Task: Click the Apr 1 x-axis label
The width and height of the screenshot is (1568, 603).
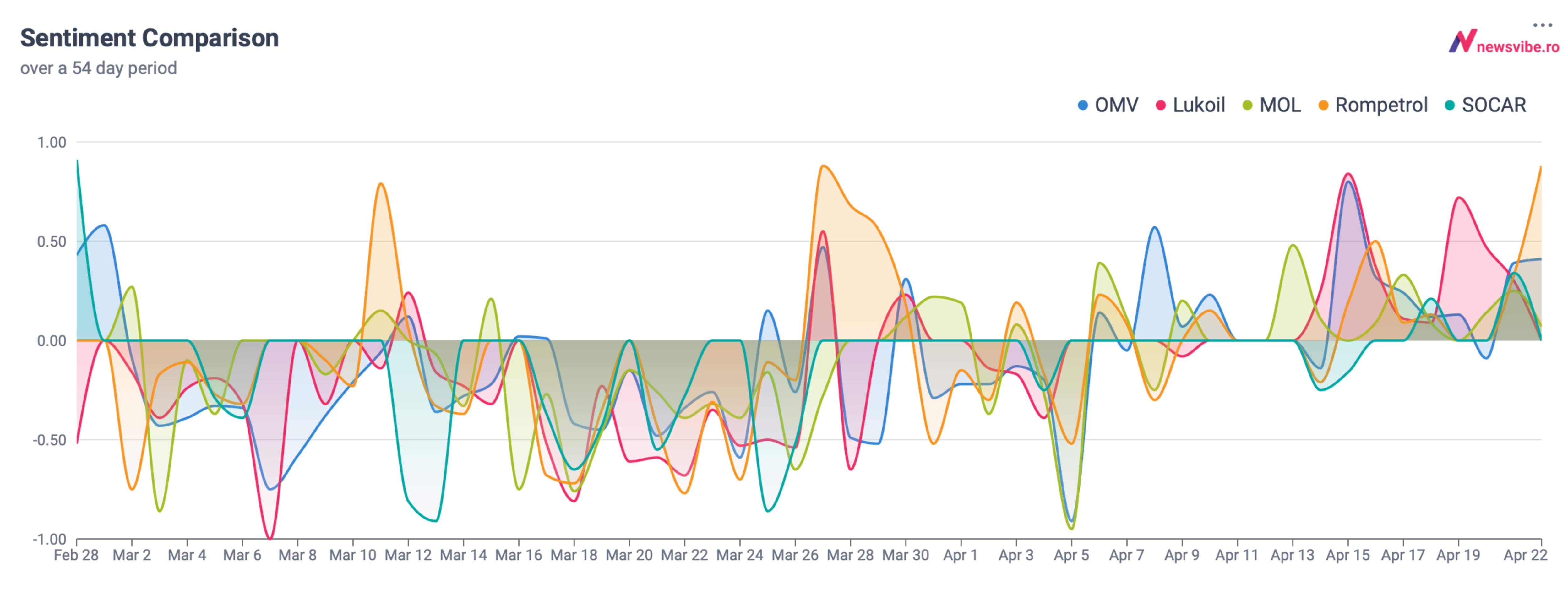Action: click(961, 556)
